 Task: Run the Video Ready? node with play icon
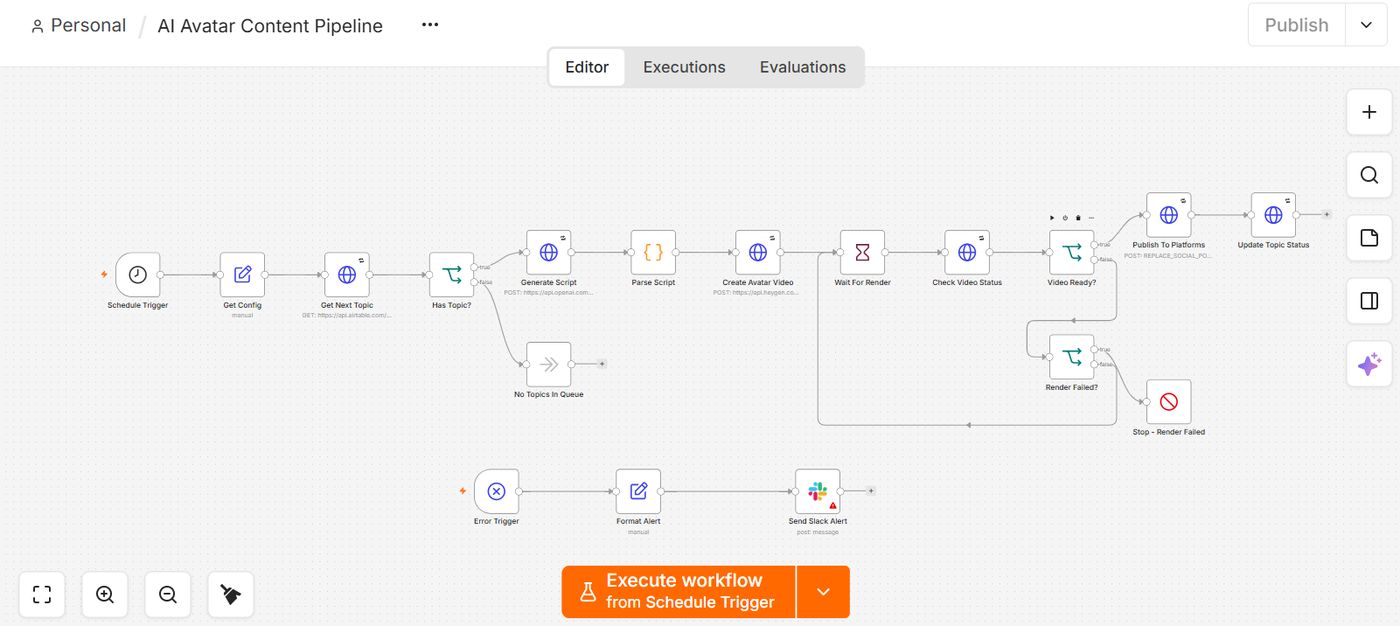[1052, 218]
